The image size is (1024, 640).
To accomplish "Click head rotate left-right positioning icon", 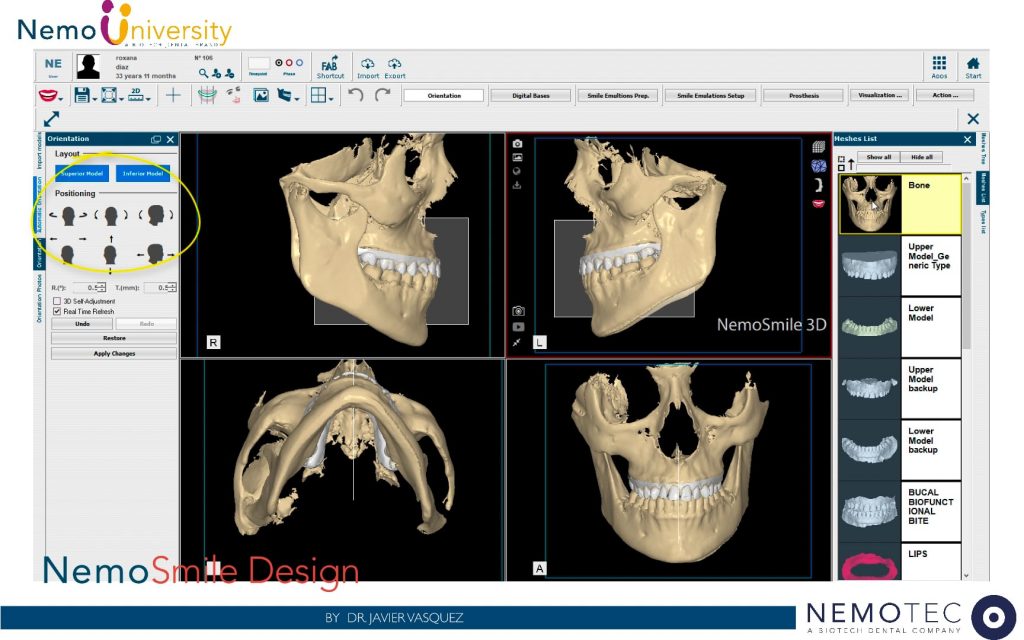I will click(68, 215).
